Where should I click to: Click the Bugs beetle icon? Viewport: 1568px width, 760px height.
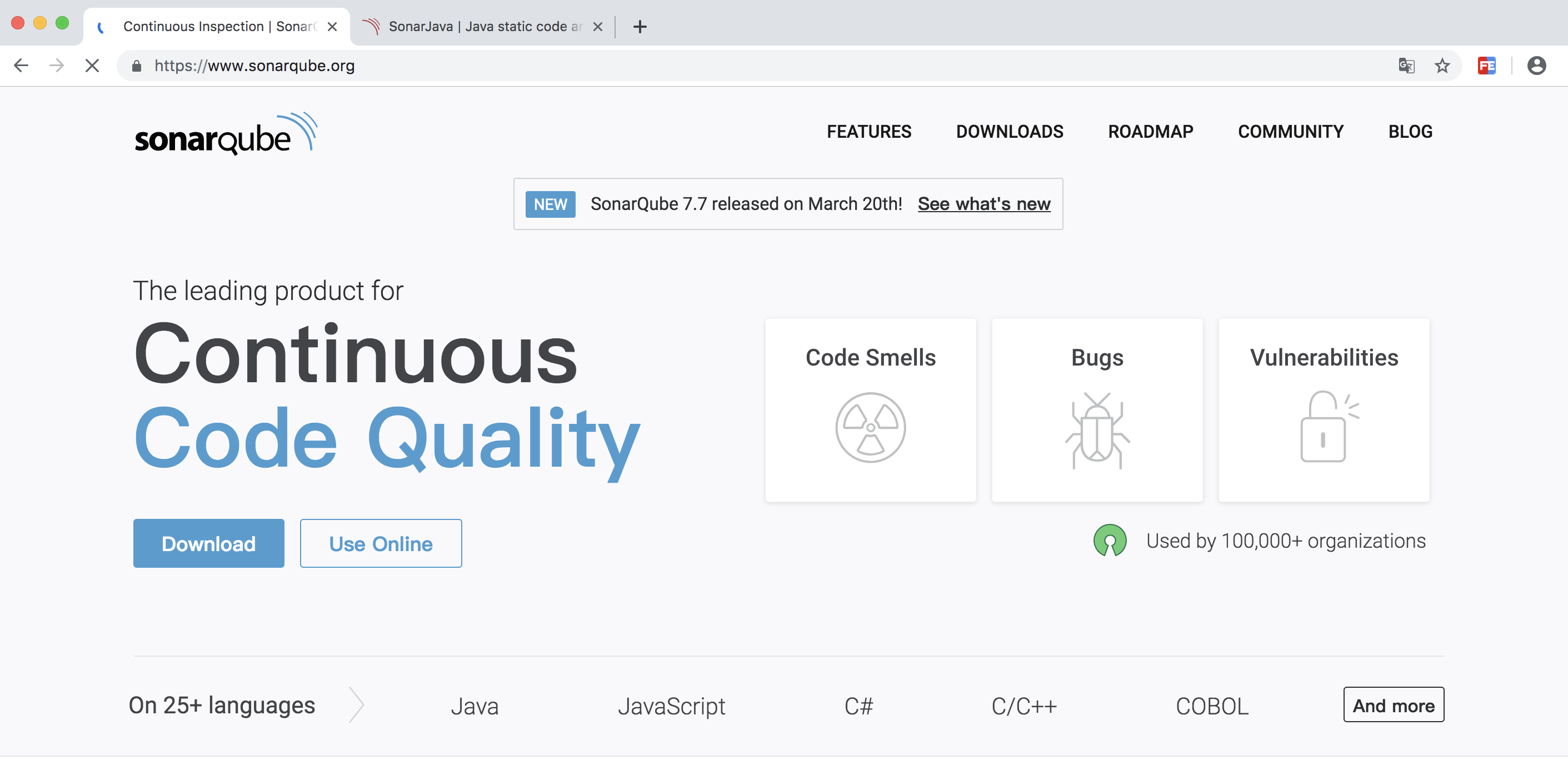pos(1097,430)
